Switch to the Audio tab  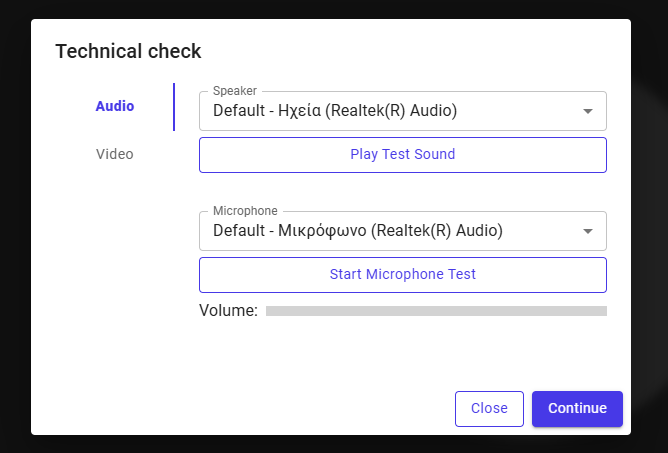115,106
